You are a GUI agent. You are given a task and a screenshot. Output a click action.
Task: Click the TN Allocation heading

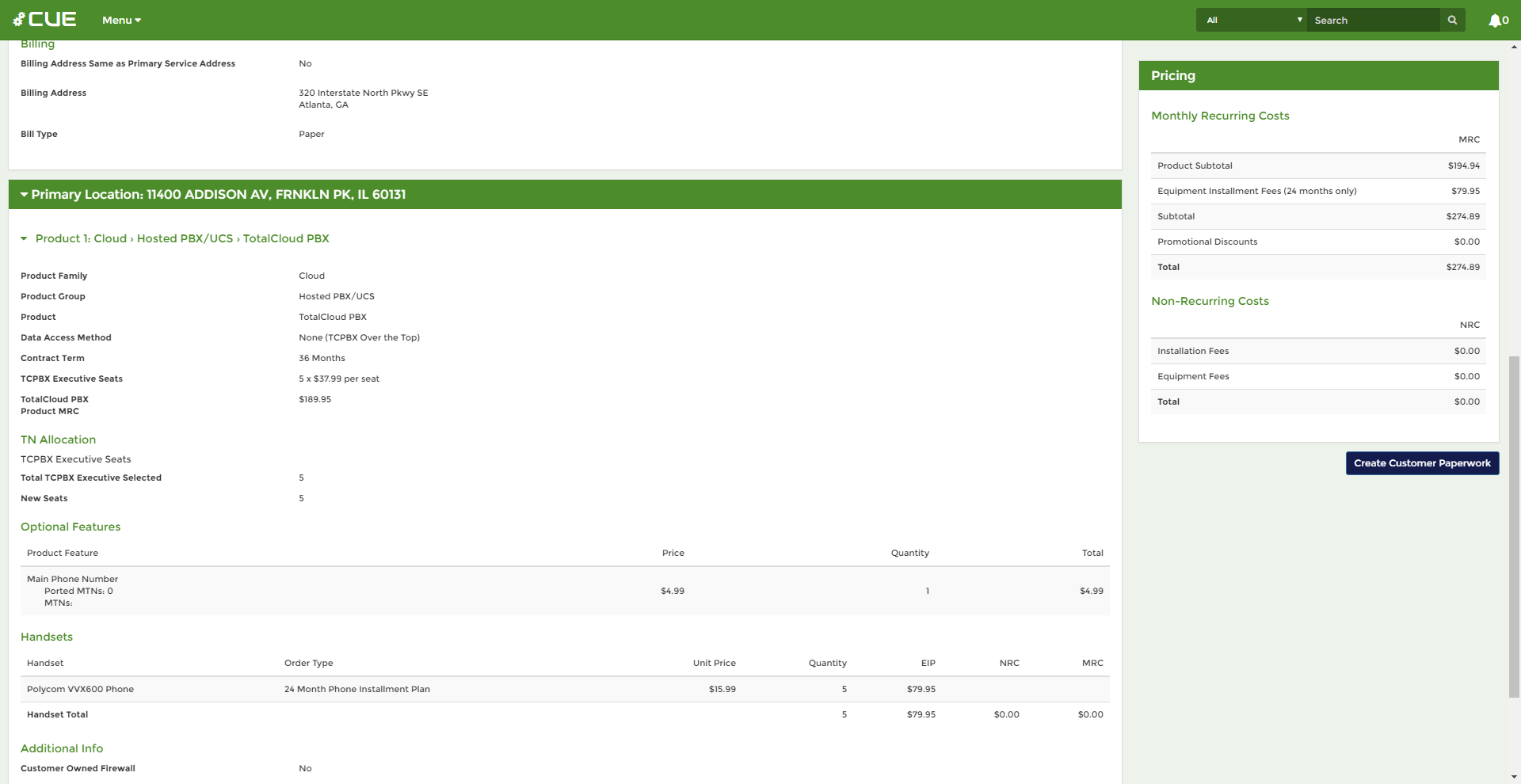58,440
